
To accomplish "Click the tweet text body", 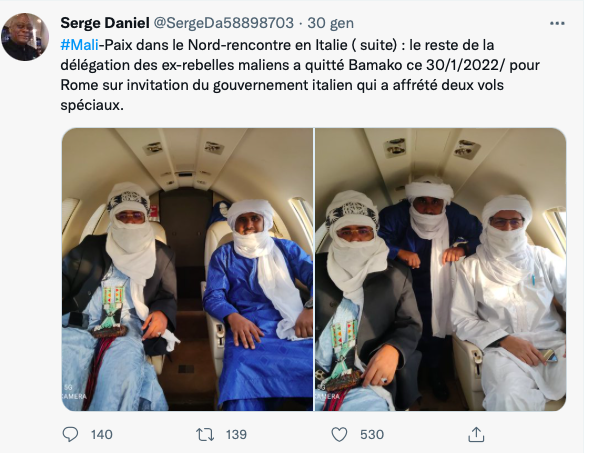I will pos(300,75).
